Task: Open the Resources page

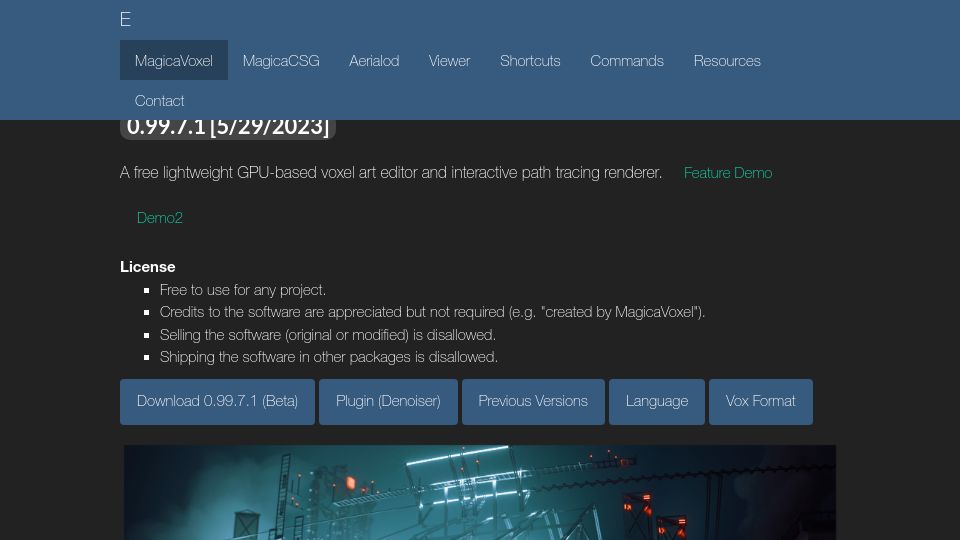Action: (727, 60)
